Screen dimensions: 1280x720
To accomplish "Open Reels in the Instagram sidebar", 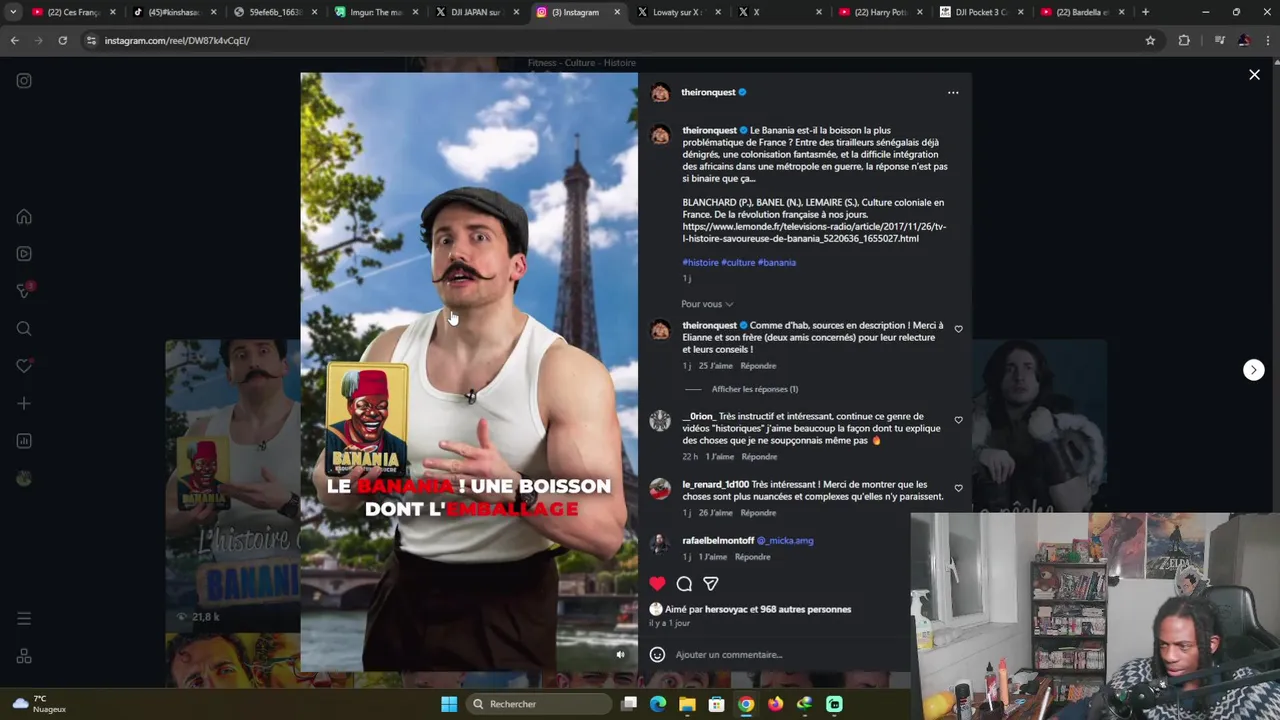I will (x=24, y=254).
